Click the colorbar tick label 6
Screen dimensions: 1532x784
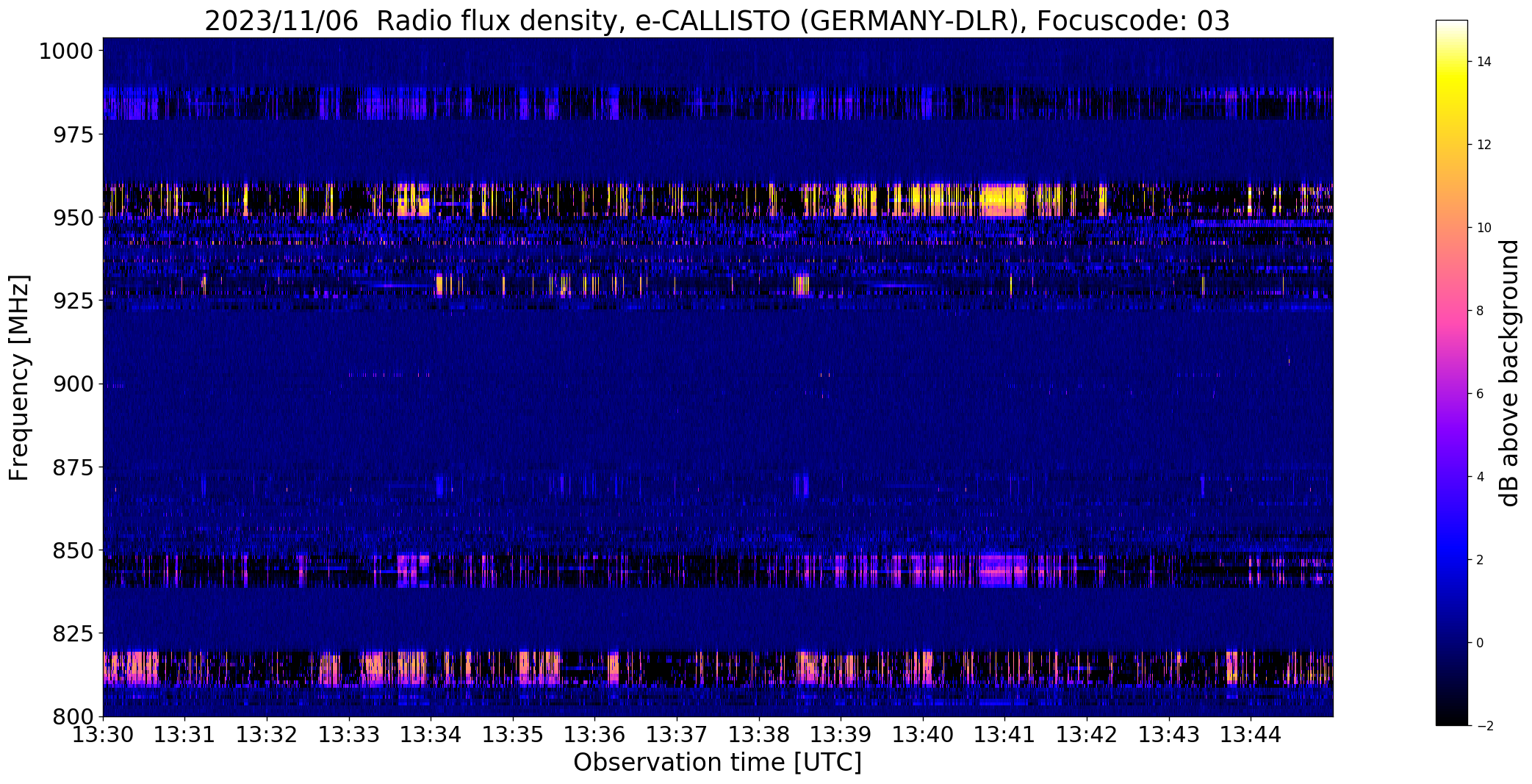click(x=1480, y=394)
